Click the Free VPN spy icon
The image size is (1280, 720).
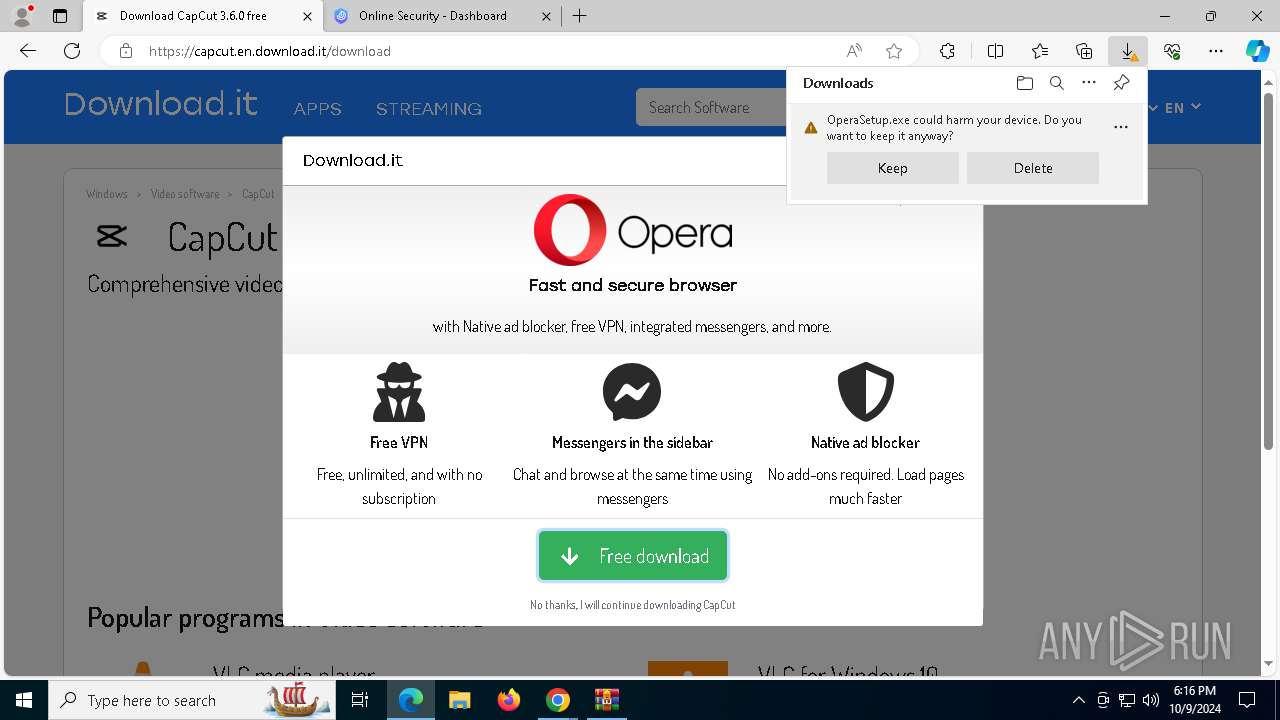[399, 392]
